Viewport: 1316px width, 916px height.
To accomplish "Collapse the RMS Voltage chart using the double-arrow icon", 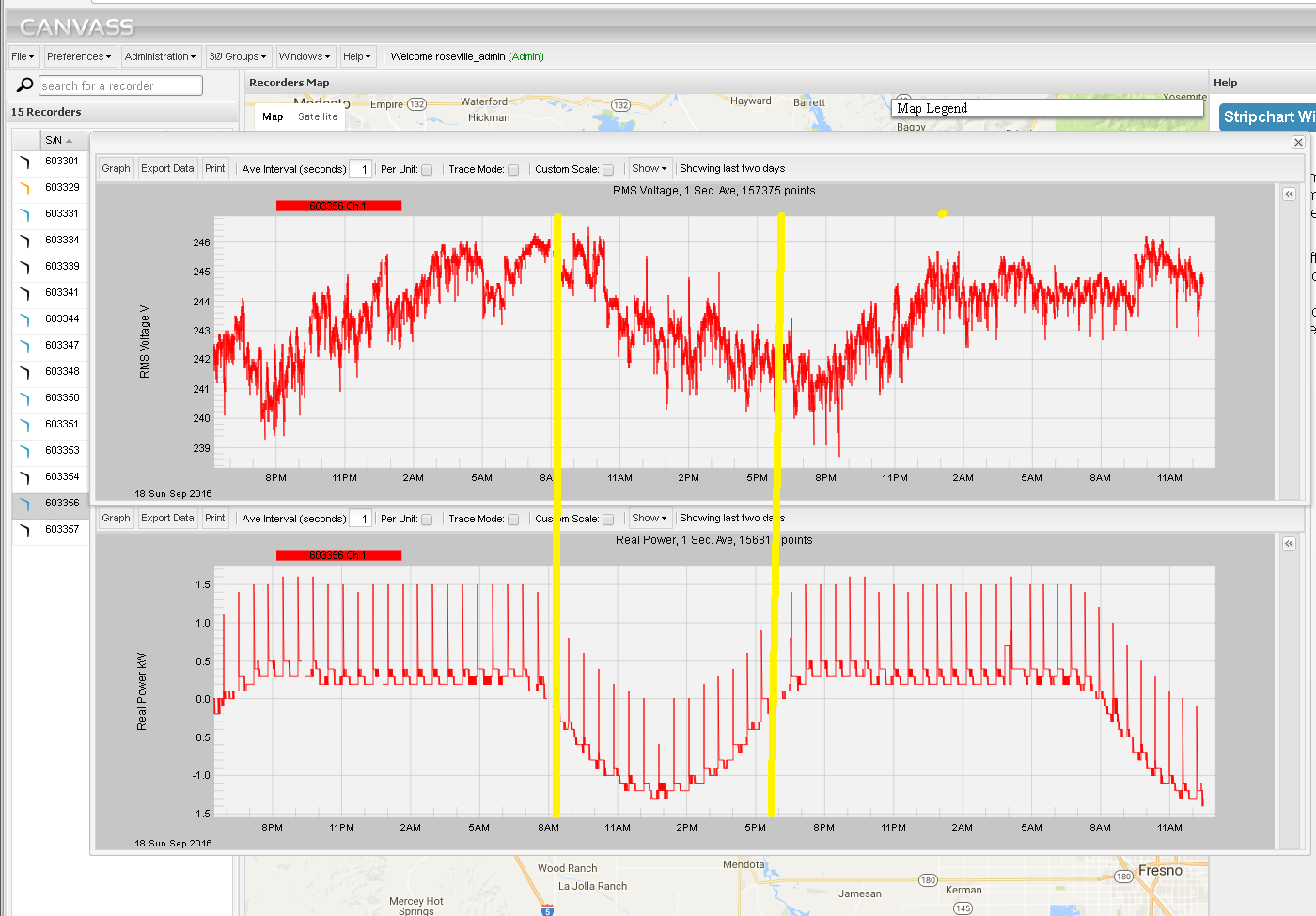I will [x=1289, y=194].
